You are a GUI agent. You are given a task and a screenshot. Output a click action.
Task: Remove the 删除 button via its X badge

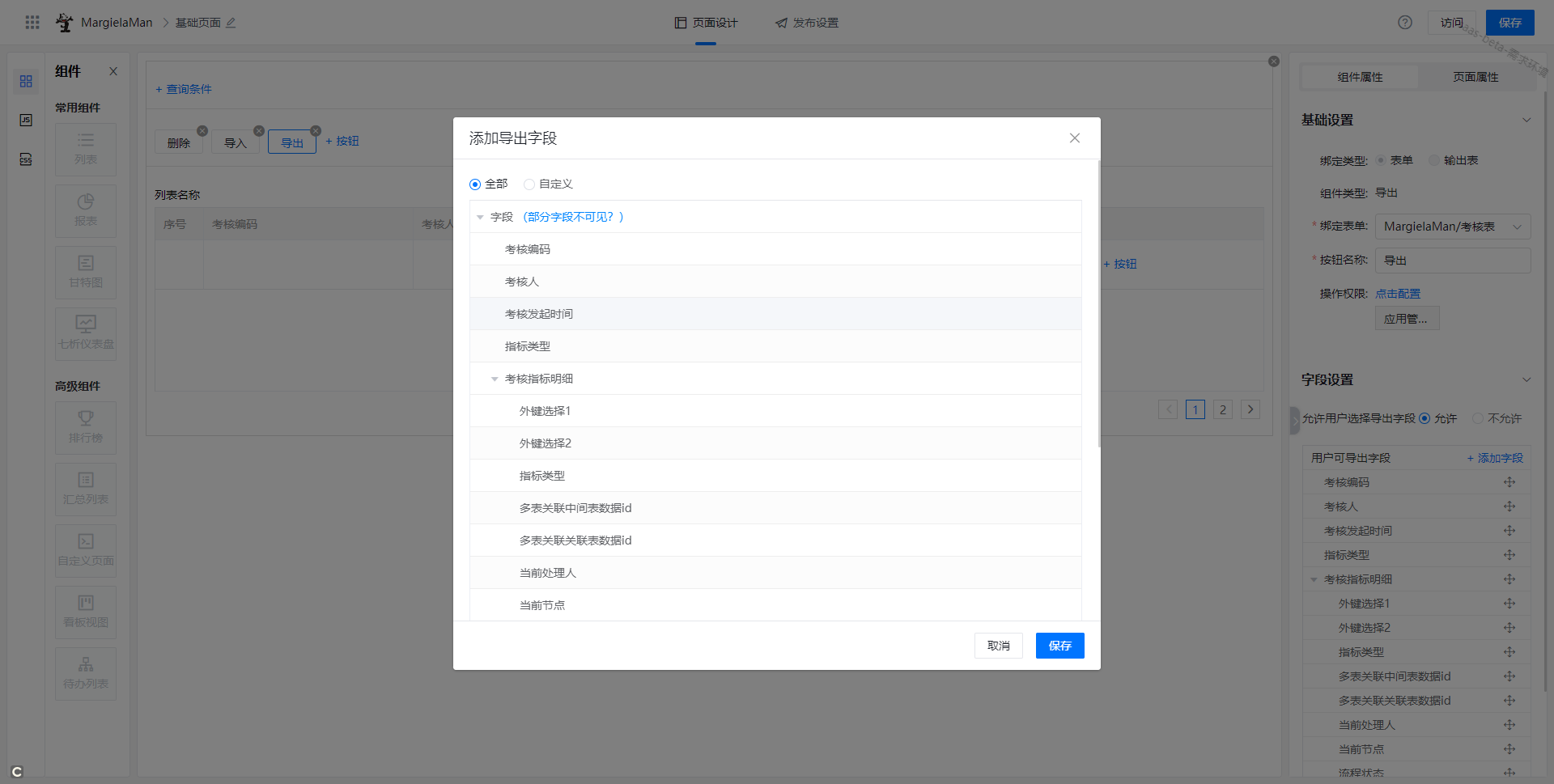[202, 131]
